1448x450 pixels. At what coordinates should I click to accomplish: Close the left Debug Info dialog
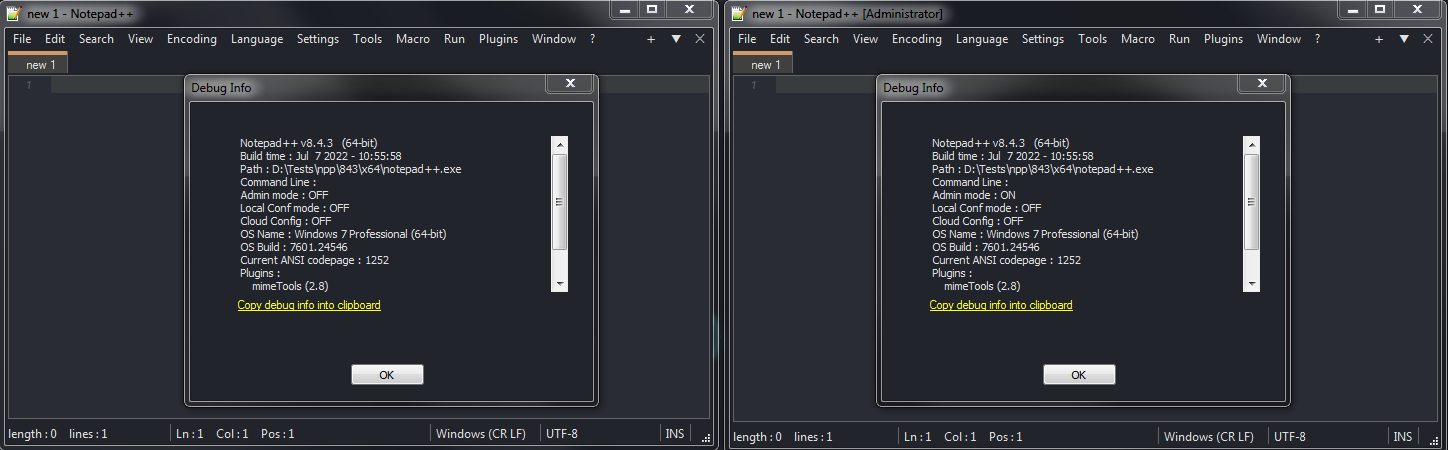570,83
